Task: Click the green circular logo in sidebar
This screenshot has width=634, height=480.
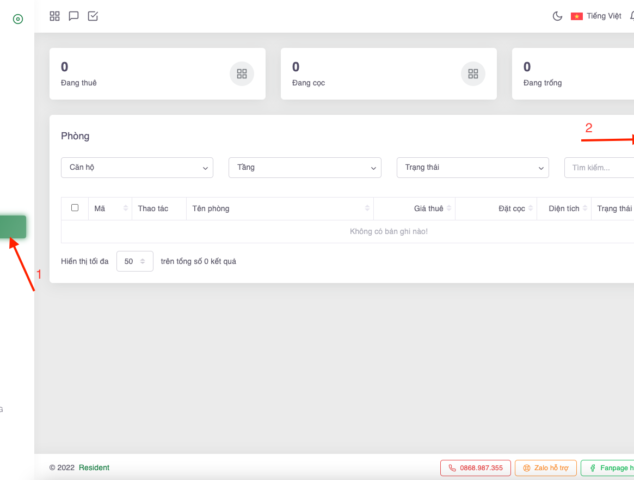Action: pyautogui.click(x=17, y=19)
